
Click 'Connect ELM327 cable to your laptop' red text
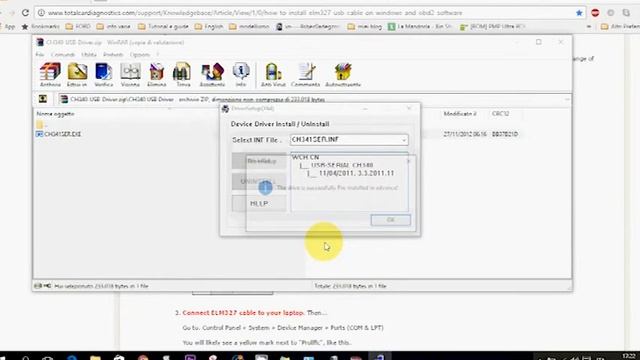tap(243, 313)
